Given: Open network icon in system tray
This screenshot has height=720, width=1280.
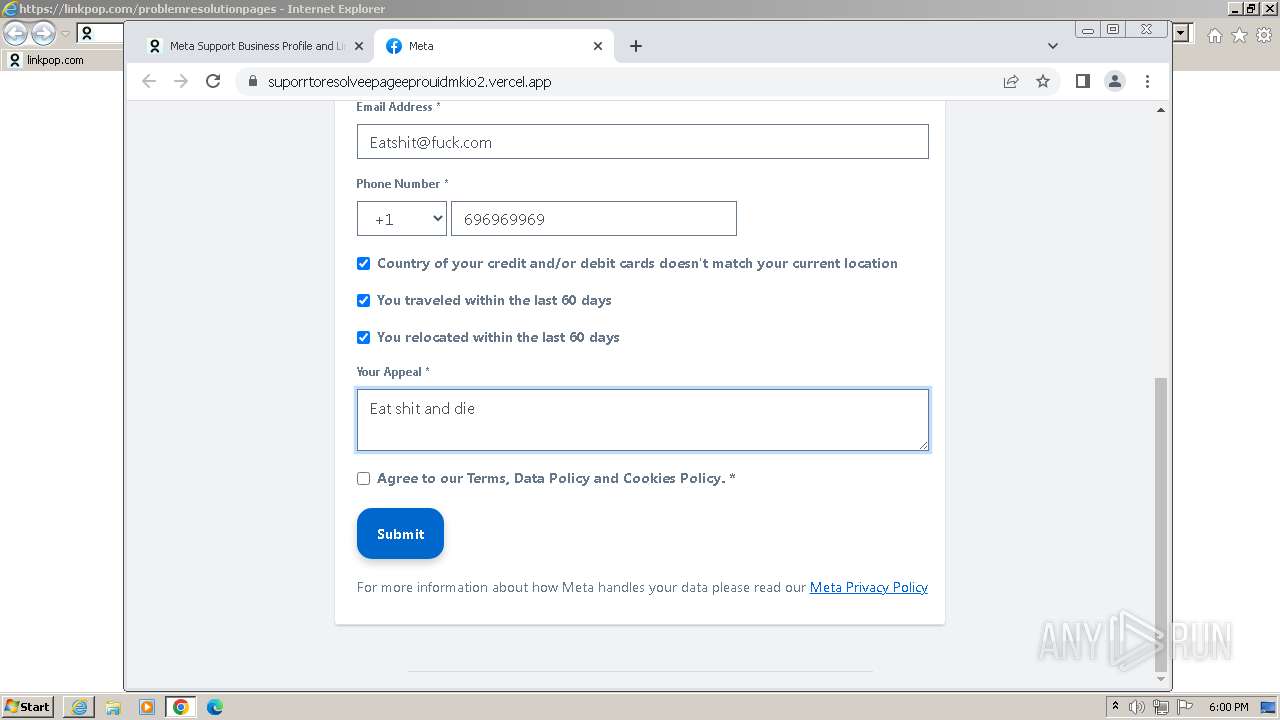Looking at the screenshot, I should point(1161,707).
